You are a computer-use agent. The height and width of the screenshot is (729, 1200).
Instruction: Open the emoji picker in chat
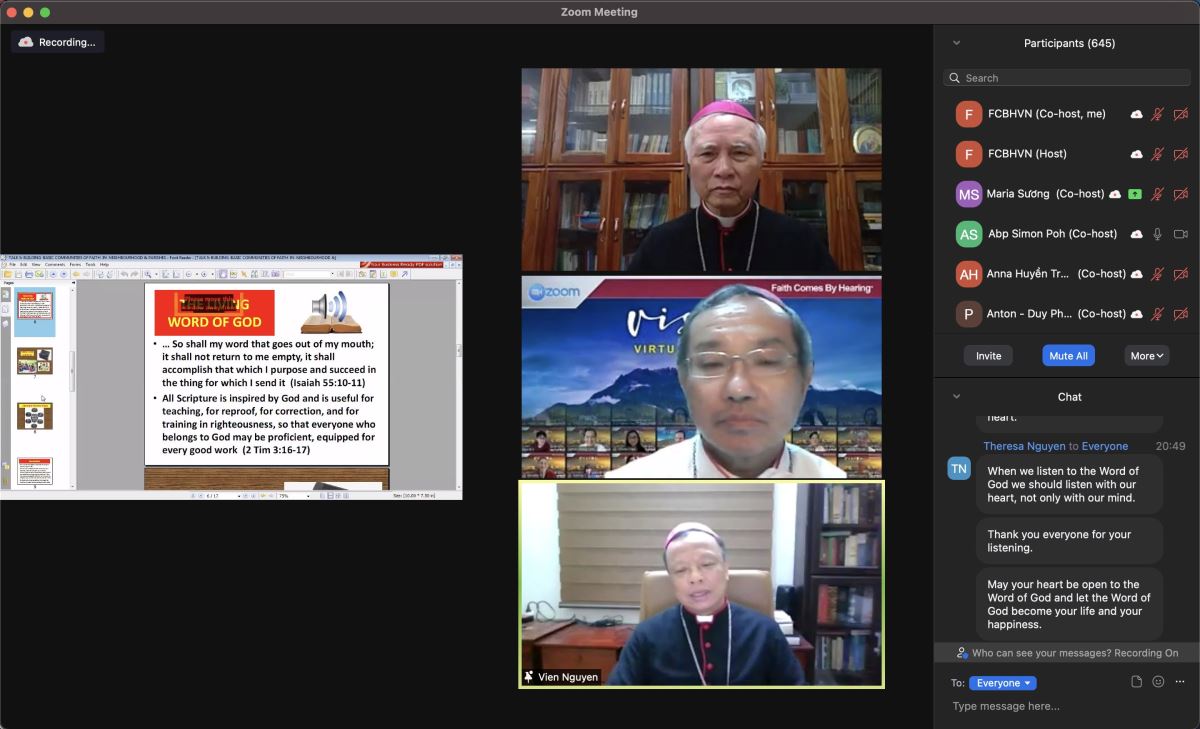click(1158, 682)
